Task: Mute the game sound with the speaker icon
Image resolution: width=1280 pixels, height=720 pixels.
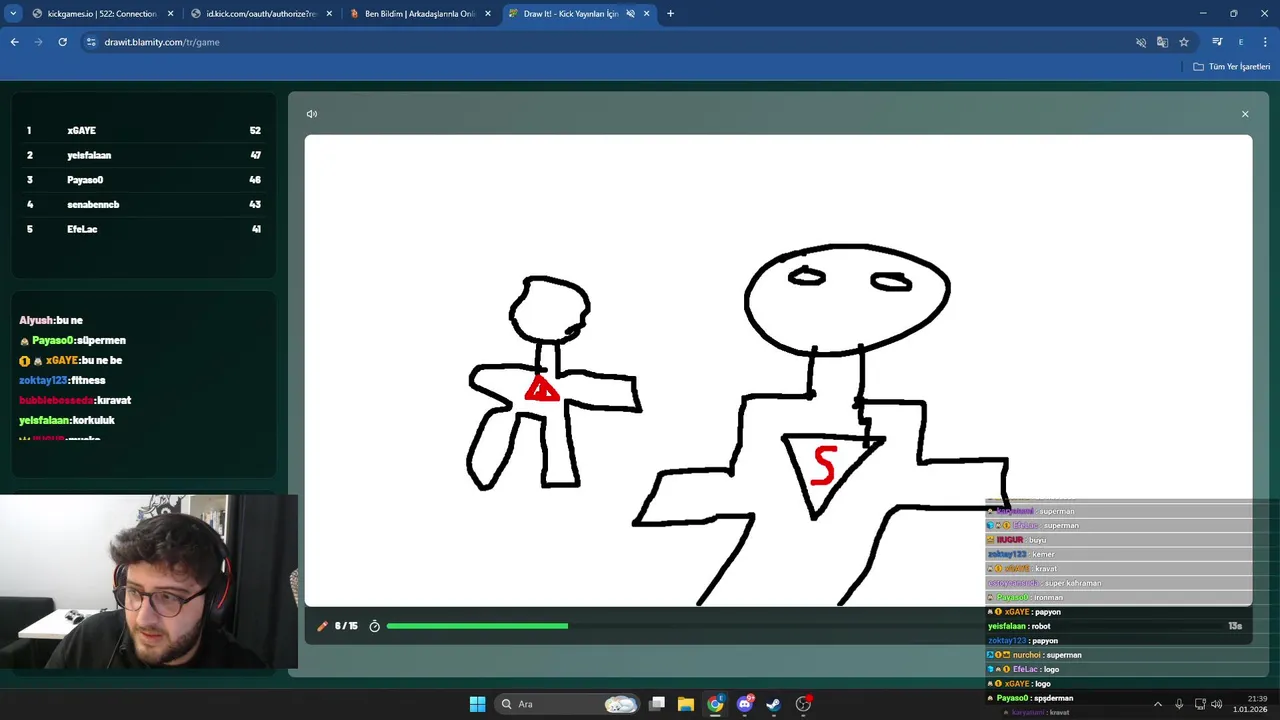Action: [312, 114]
